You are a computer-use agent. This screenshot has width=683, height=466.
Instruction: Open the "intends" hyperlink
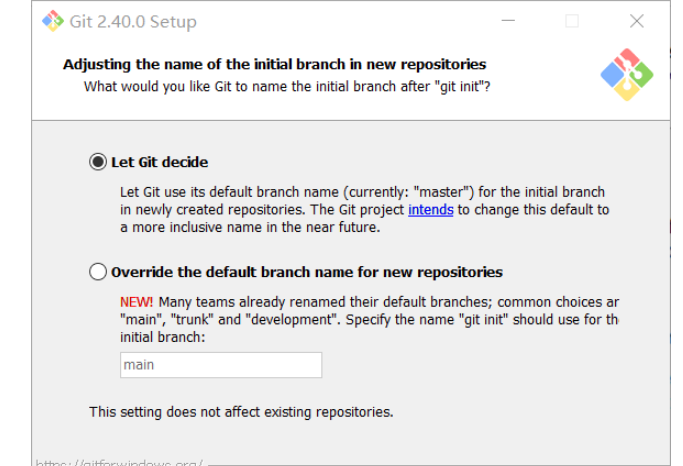pyautogui.click(x=430, y=210)
